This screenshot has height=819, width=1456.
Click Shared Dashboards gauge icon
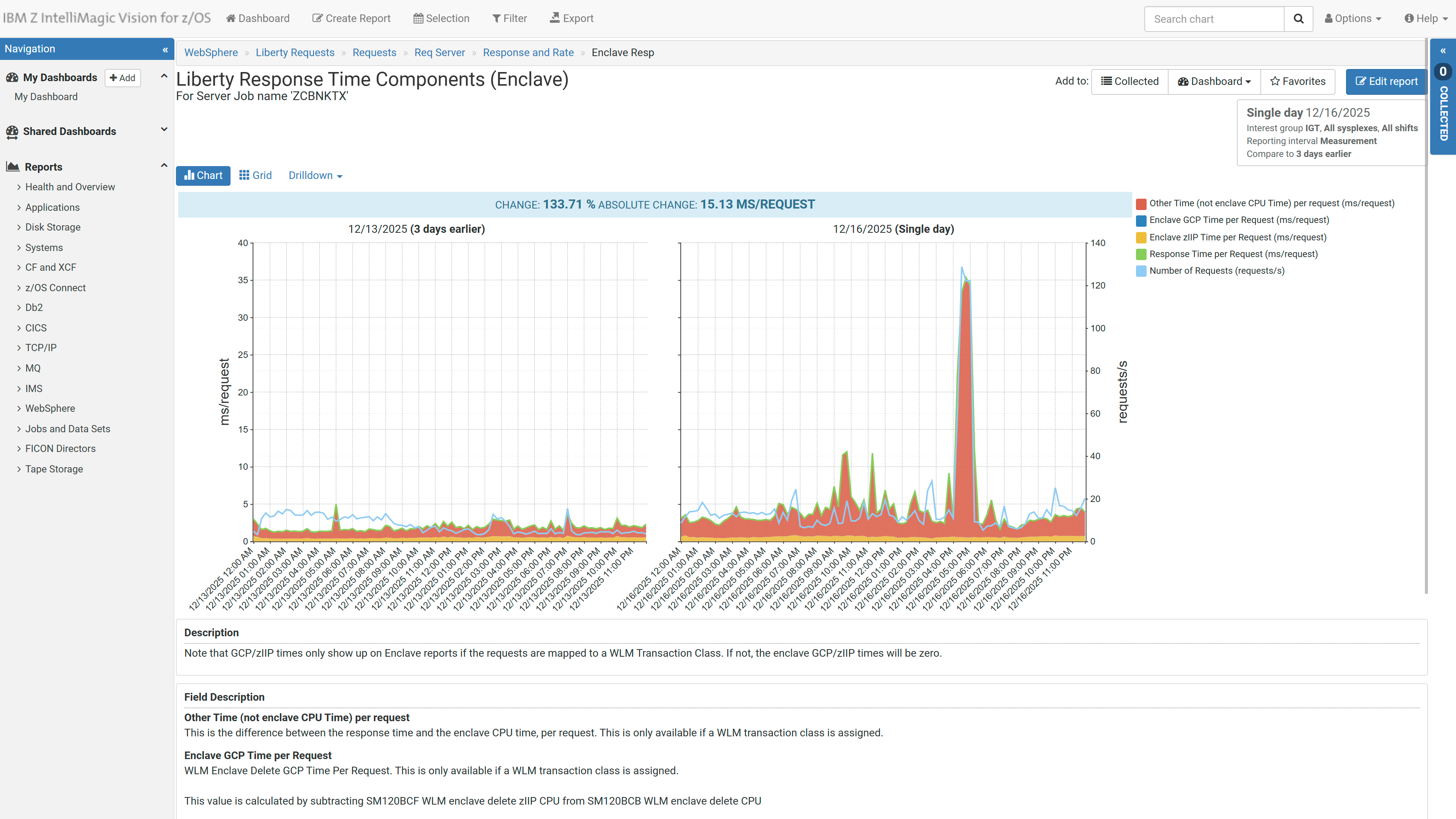(x=12, y=132)
